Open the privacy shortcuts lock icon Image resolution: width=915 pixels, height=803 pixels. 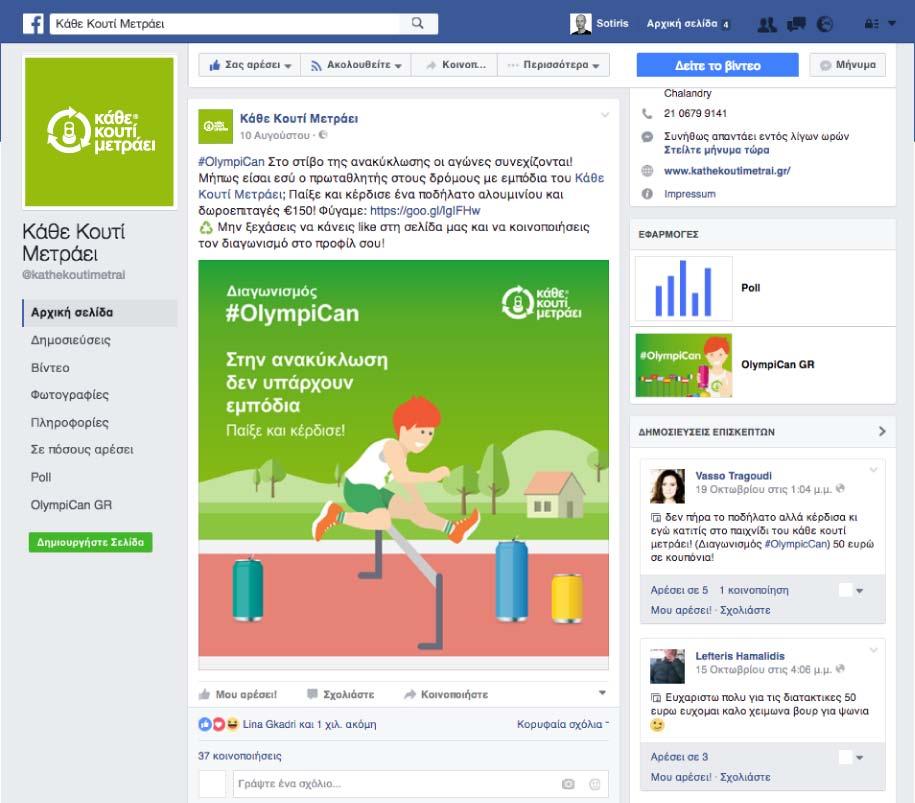[x=871, y=24]
